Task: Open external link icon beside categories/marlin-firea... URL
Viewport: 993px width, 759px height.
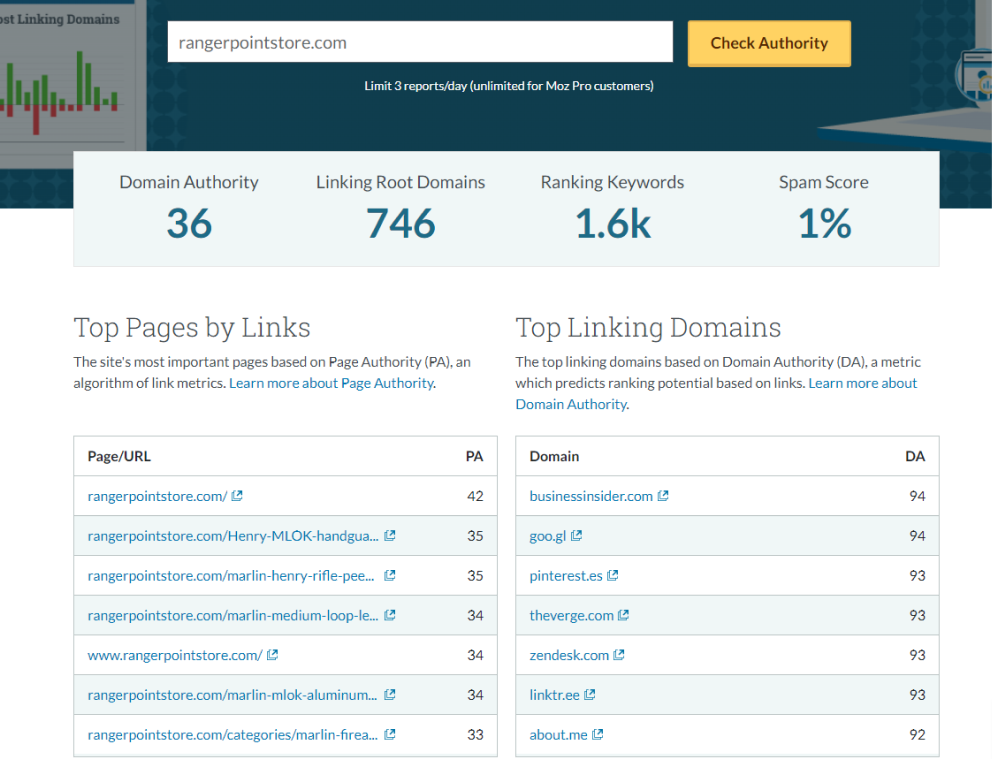Action: click(x=389, y=734)
